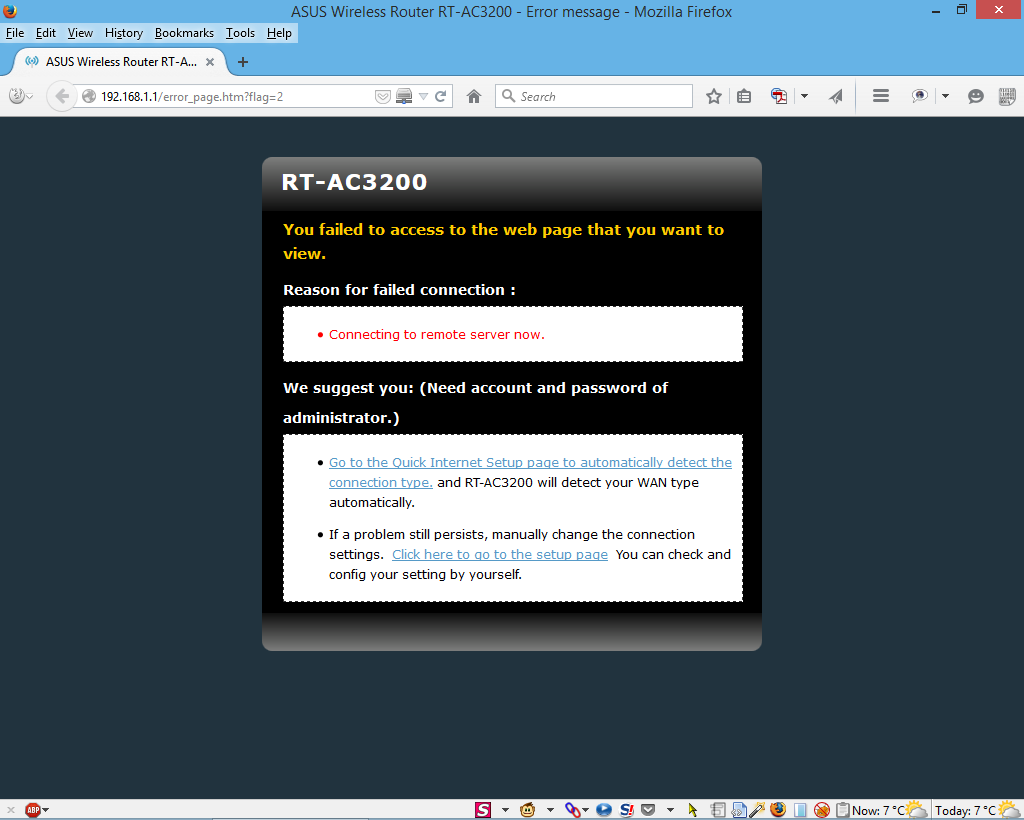Open the History menu

(x=123, y=33)
